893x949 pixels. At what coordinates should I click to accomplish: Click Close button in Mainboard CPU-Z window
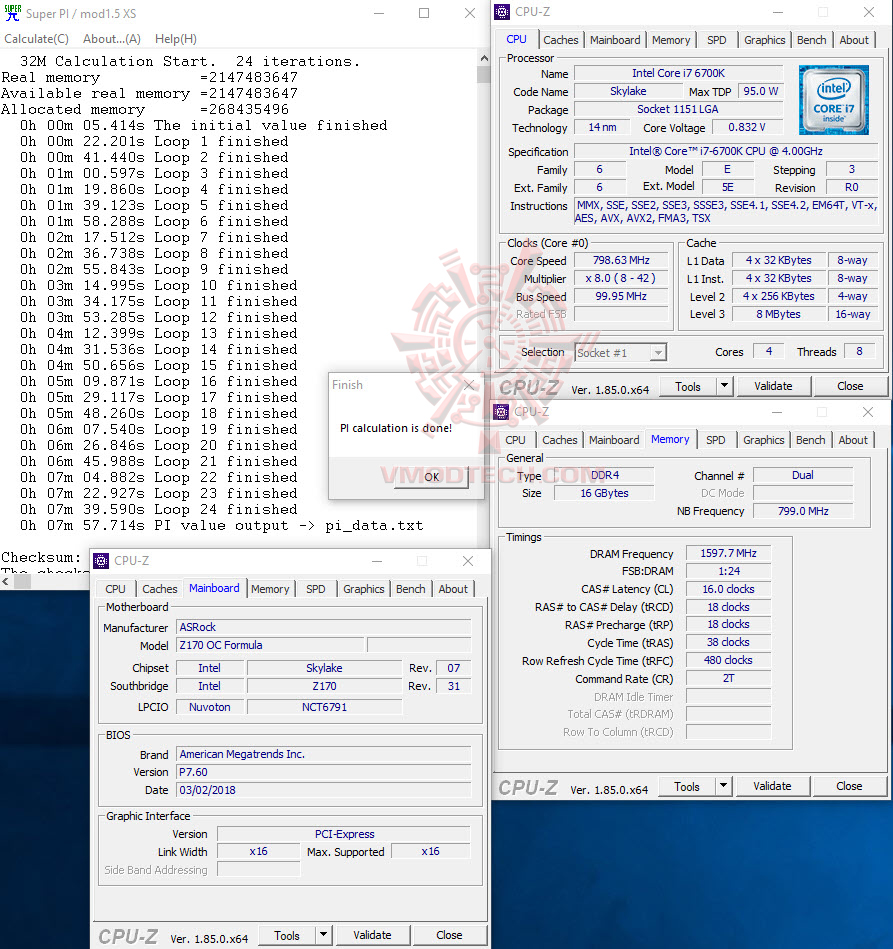(449, 936)
